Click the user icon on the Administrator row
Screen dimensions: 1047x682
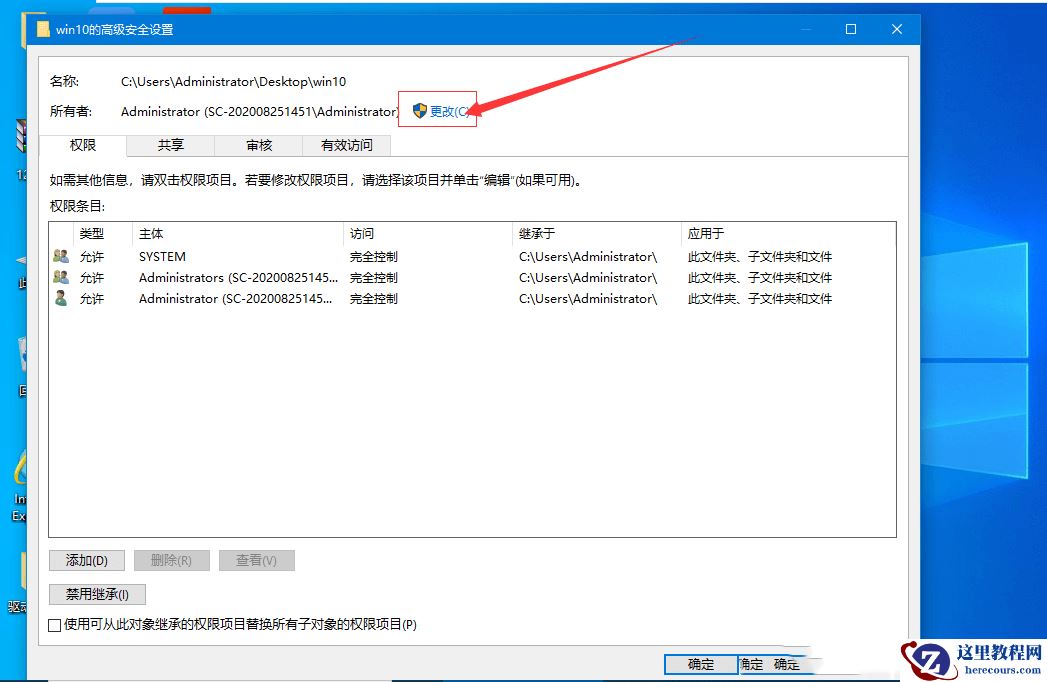tap(59, 298)
